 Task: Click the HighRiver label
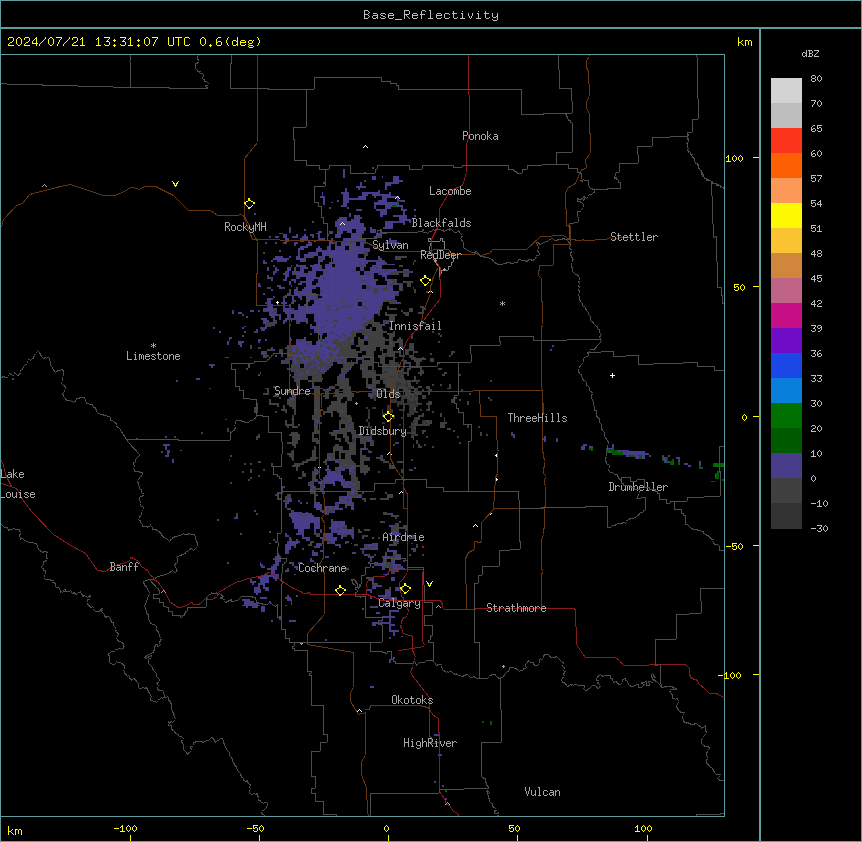tap(430, 743)
